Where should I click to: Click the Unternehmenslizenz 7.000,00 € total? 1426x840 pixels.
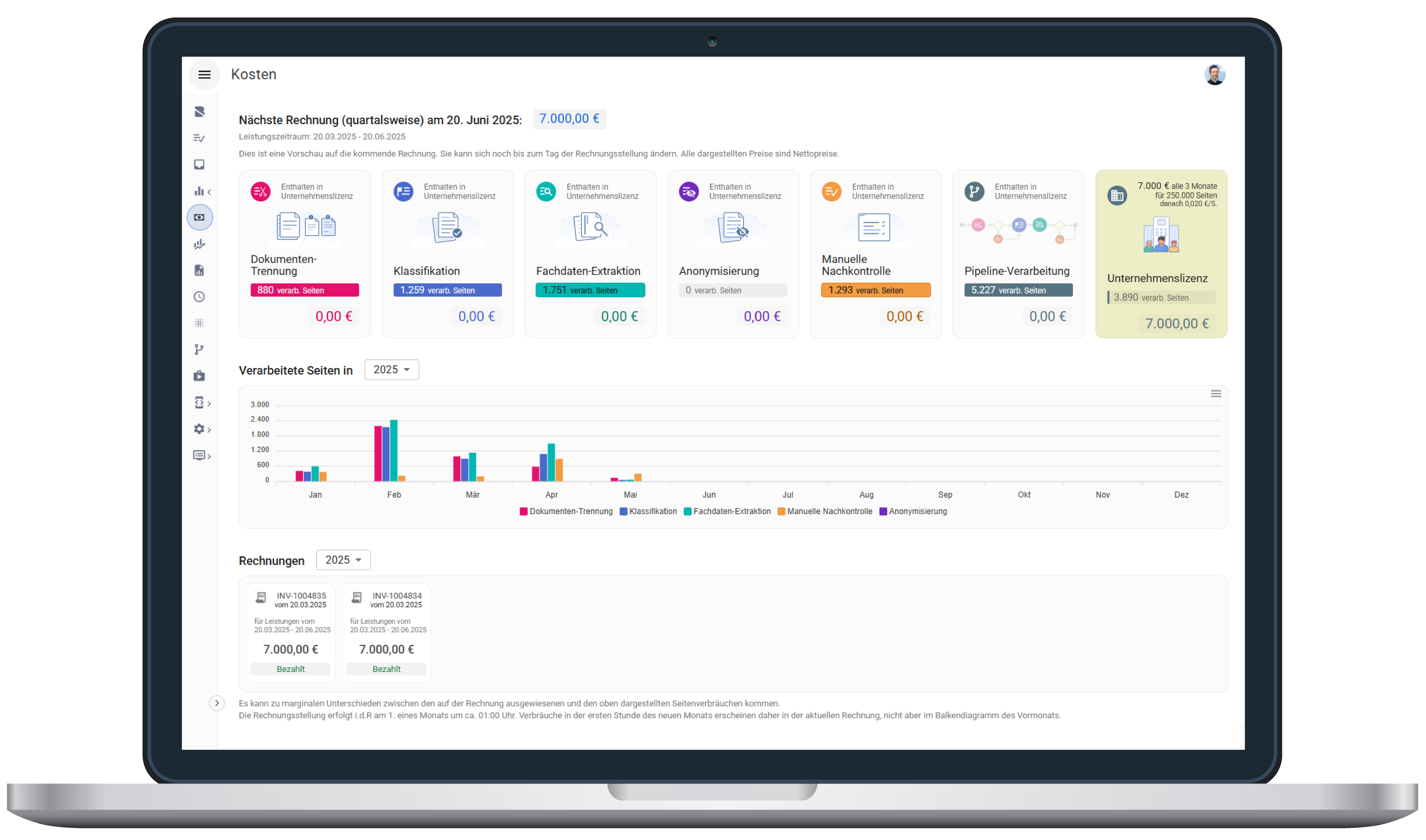click(x=1177, y=324)
